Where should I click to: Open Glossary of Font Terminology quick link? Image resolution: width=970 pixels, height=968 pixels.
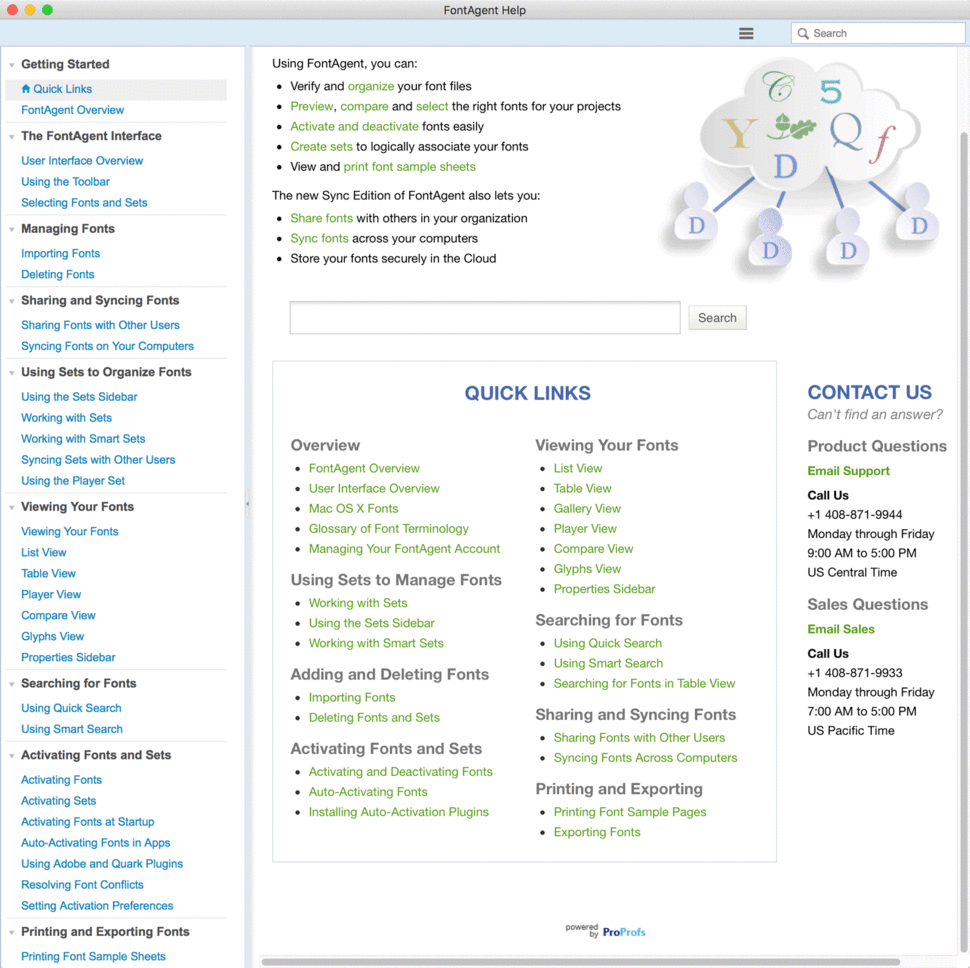pyautogui.click(x=388, y=529)
